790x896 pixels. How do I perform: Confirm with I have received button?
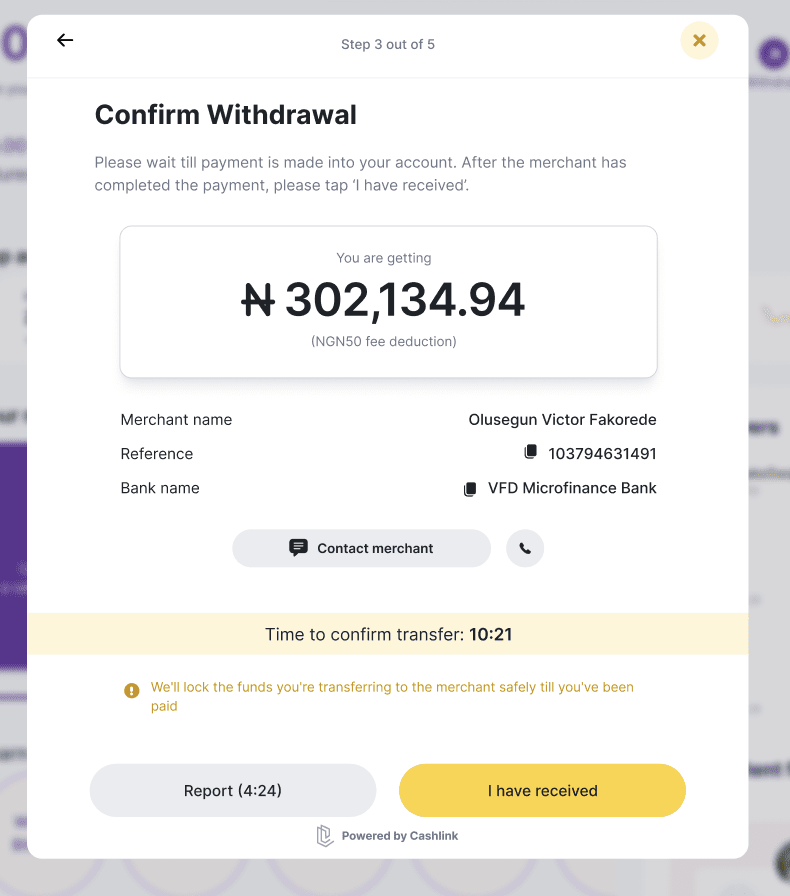(x=542, y=790)
